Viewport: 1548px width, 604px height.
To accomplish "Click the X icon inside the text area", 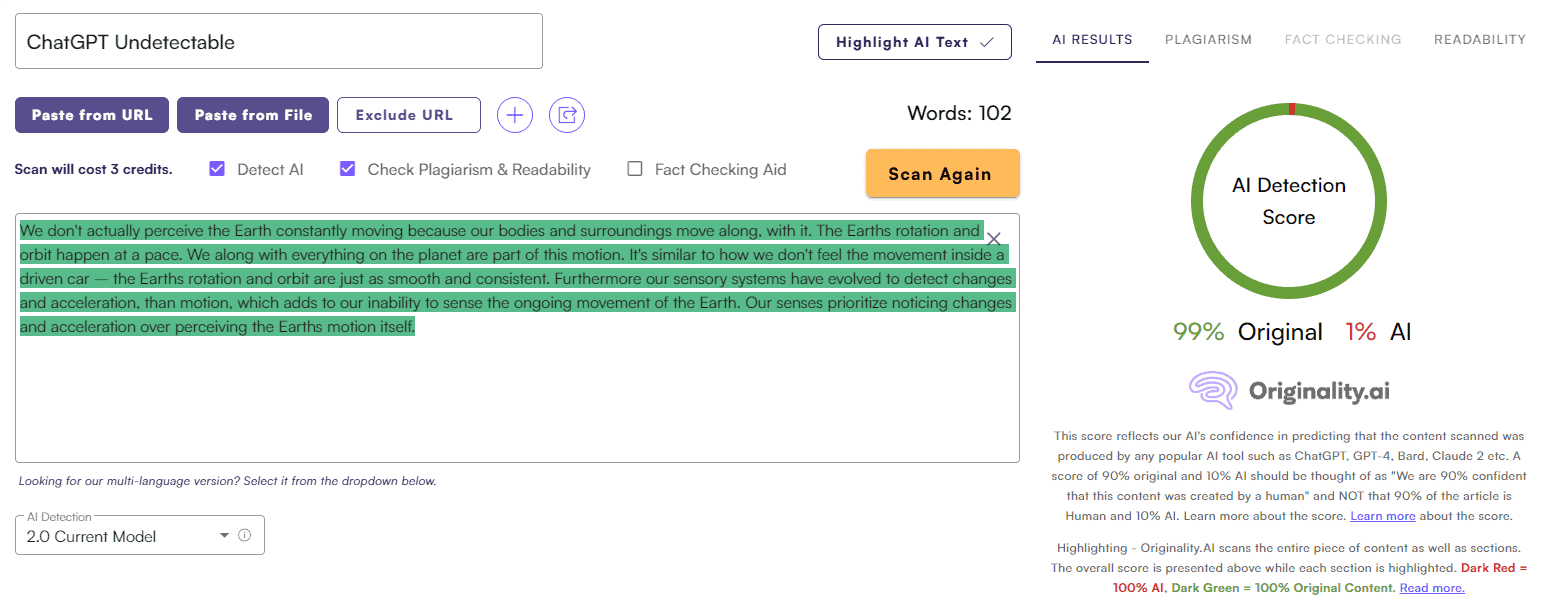I will 994,239.
